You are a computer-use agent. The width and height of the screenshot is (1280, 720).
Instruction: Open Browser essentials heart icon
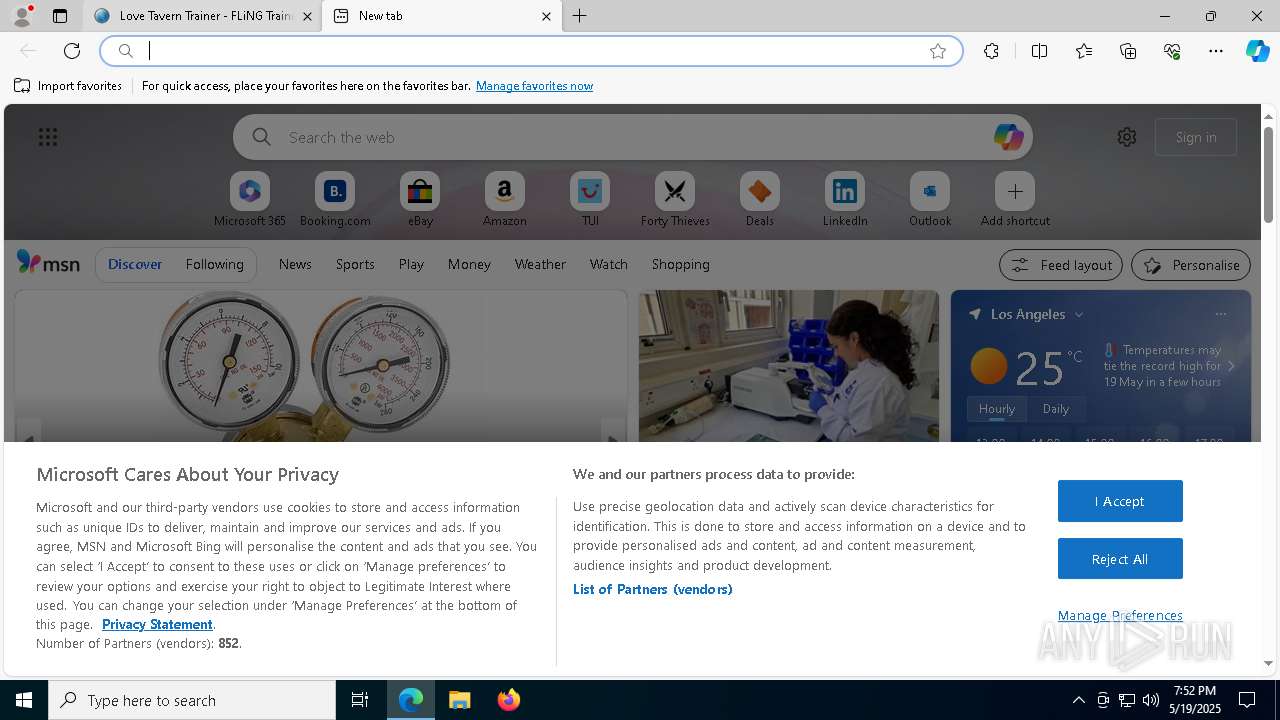click(x=1172, y=51)
